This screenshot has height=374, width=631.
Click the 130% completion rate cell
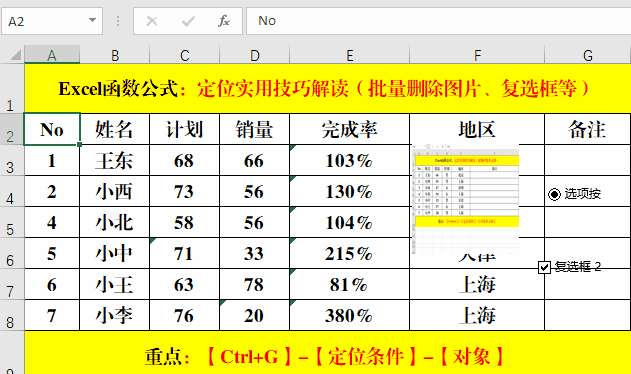pos(349,191)
